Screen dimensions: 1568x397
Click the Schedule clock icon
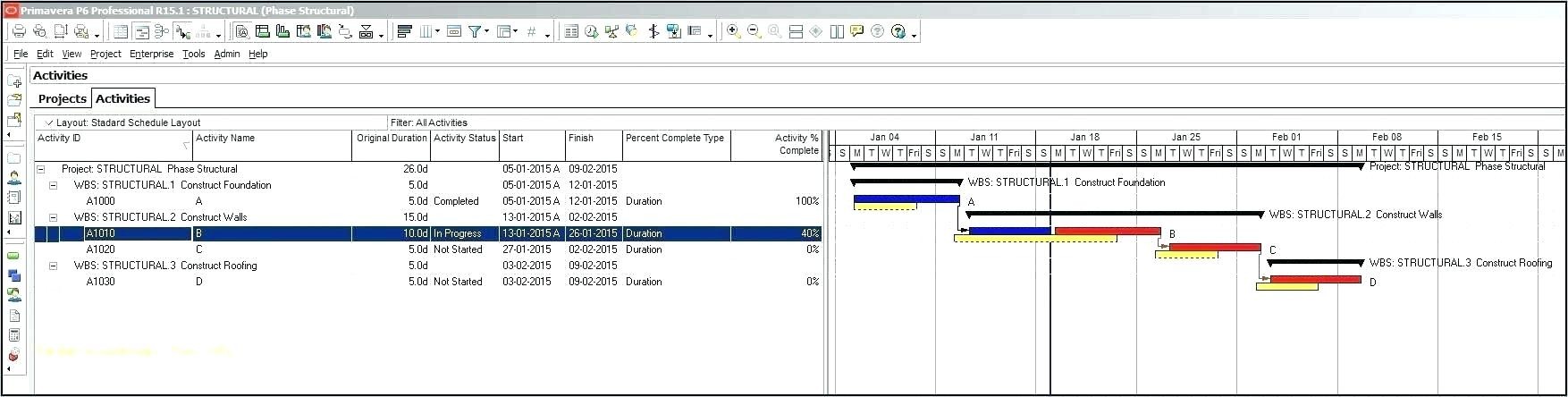click(591, 31)
